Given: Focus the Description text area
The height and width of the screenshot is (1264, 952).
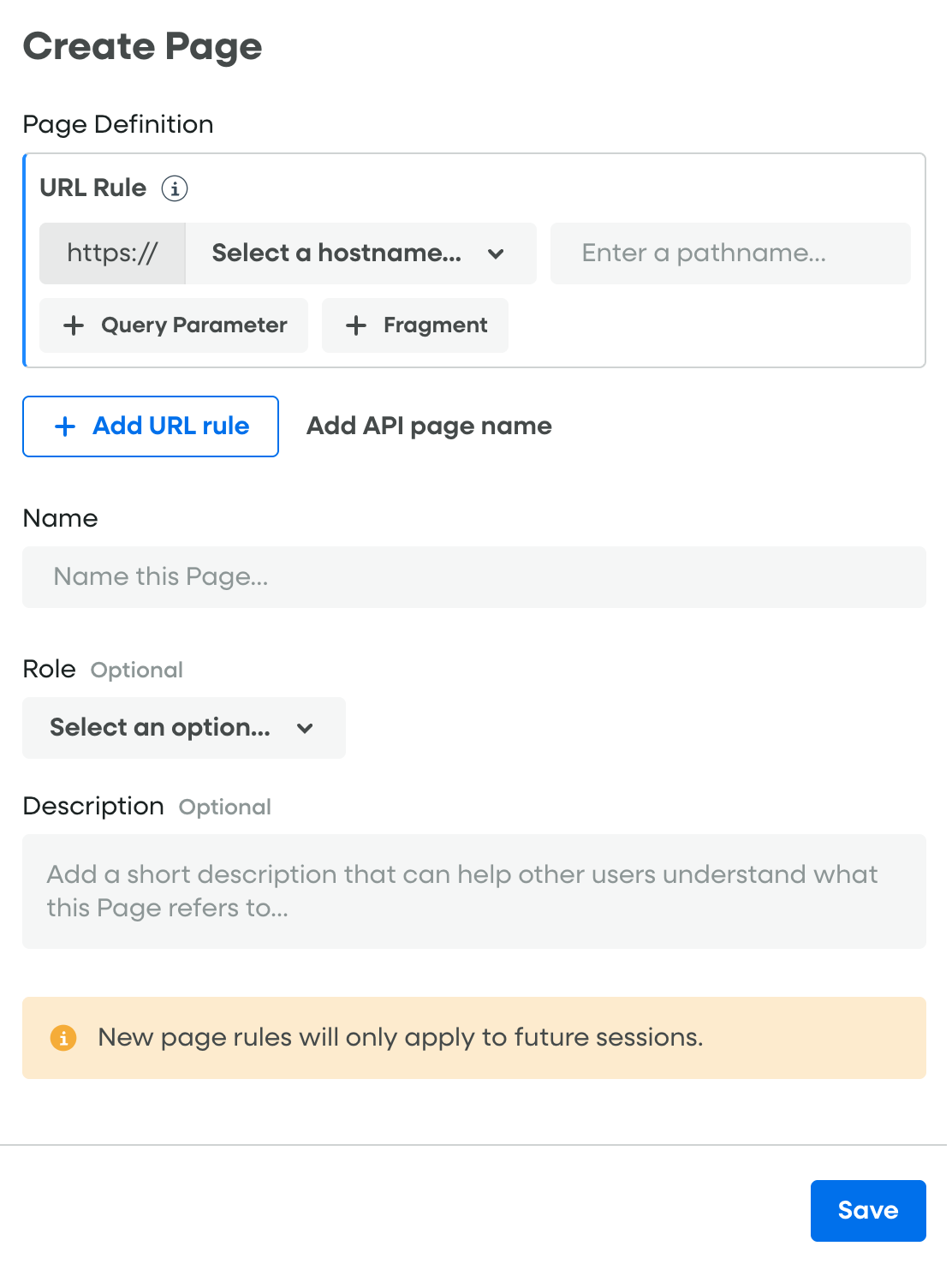Looking at the screenshot, I should coord(473,891).
